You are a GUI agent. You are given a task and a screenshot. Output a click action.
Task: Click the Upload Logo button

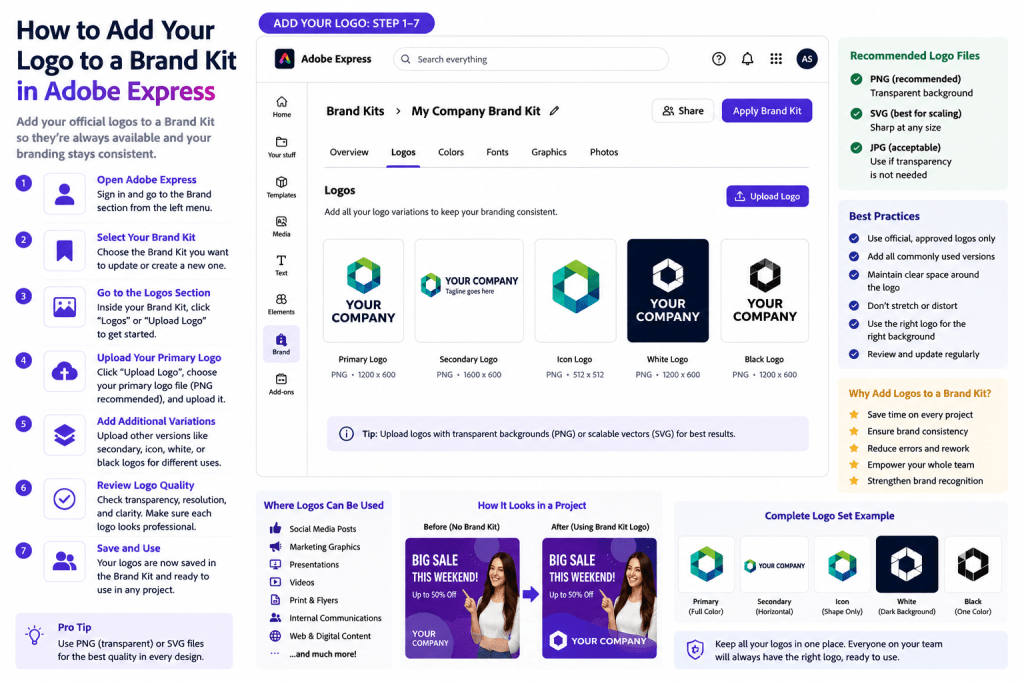coord(767,196)
